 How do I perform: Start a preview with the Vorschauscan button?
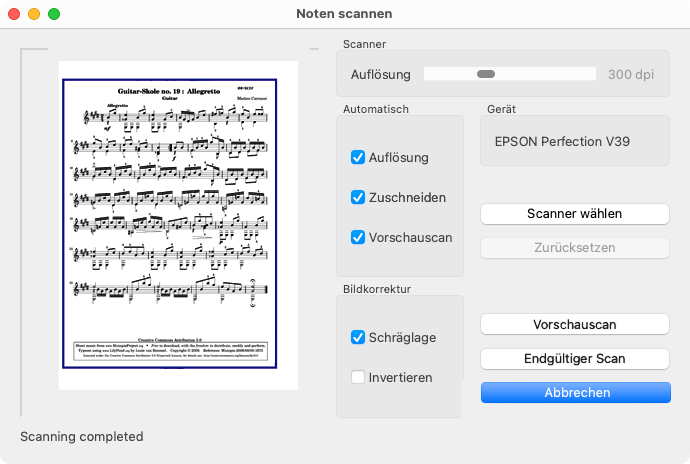574,324
